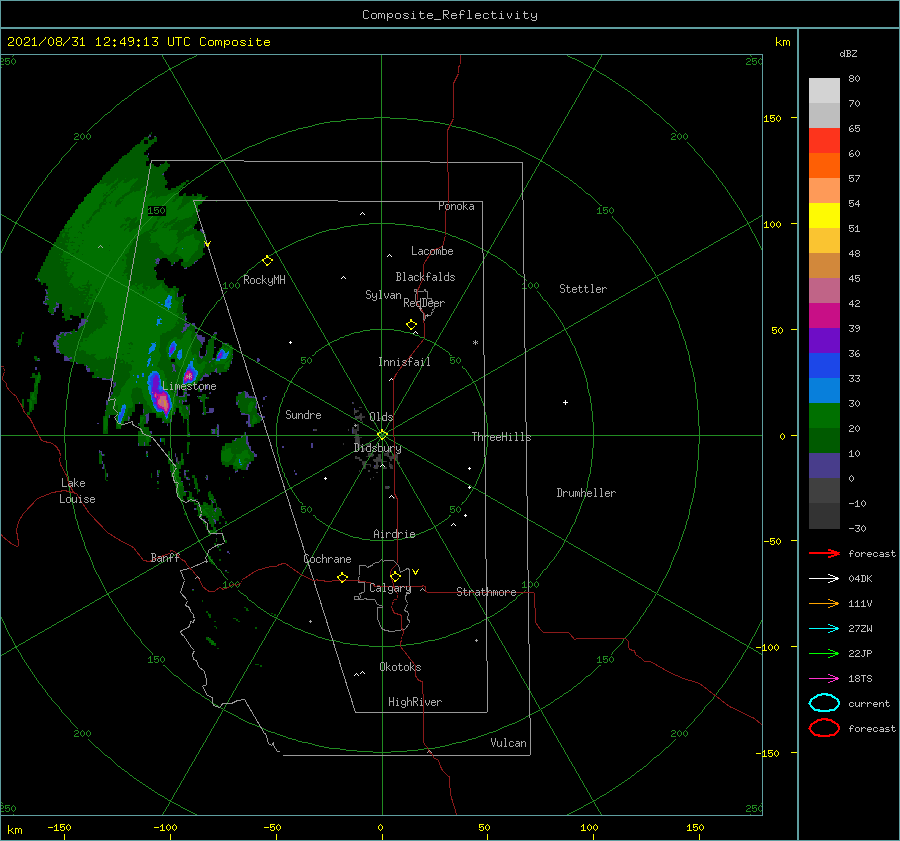Click the yellow diamond marker above RockyMH
This screenshot has width=900, height=841.
(x=267, y=261)
